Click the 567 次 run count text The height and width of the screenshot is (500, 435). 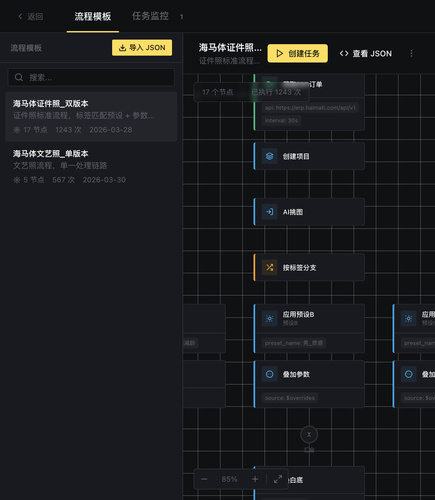click(x=63, y=180)
